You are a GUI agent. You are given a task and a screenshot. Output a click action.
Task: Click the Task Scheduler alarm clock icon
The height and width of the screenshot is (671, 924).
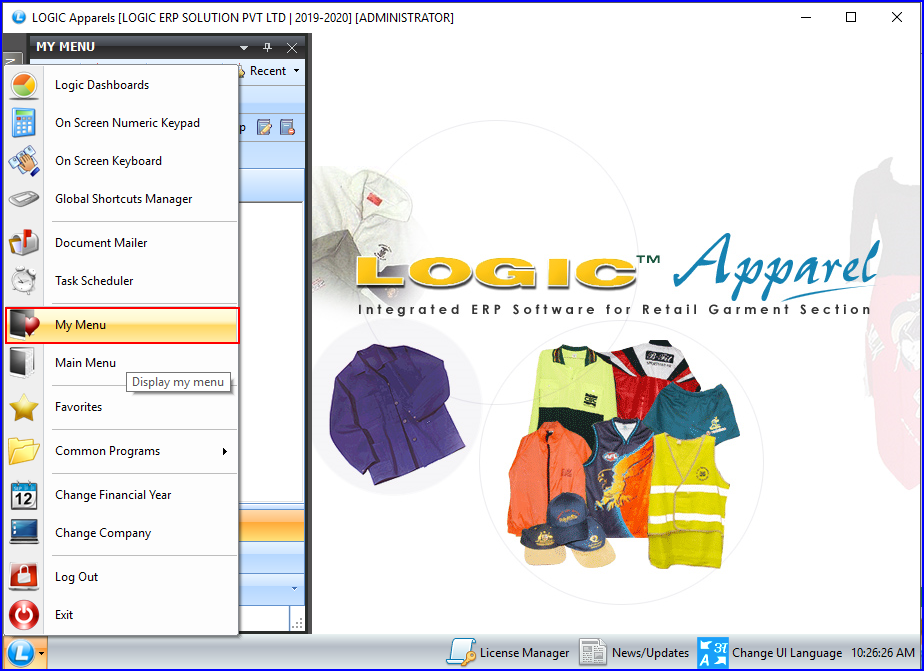(x=24, y=280)
